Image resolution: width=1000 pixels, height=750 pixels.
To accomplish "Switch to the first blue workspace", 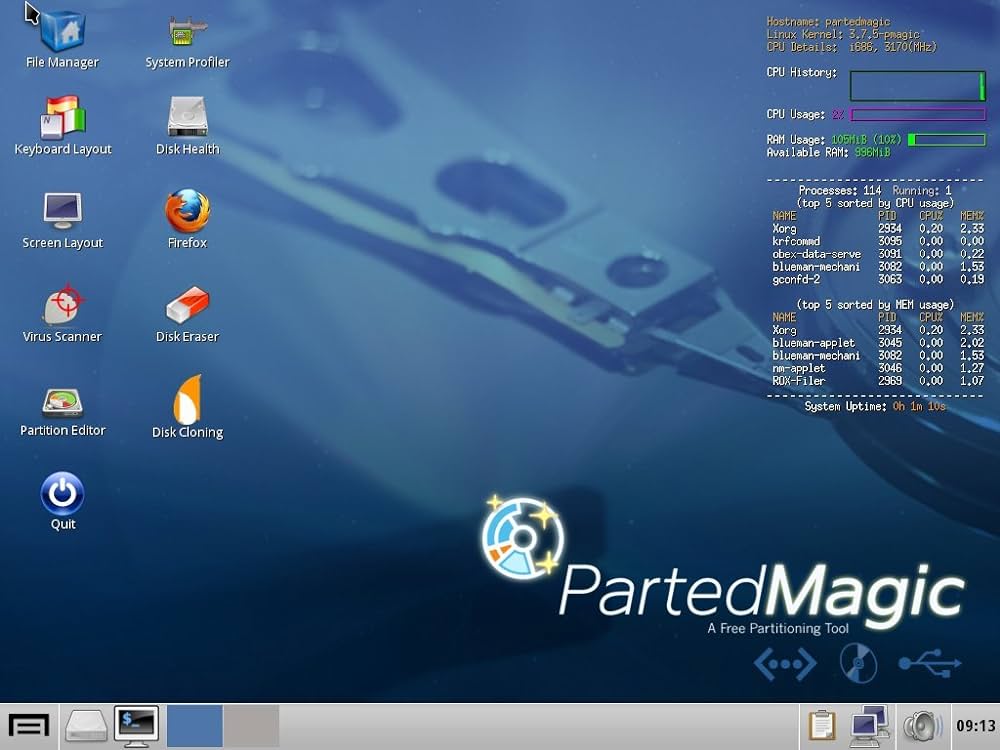I will 194,726.
